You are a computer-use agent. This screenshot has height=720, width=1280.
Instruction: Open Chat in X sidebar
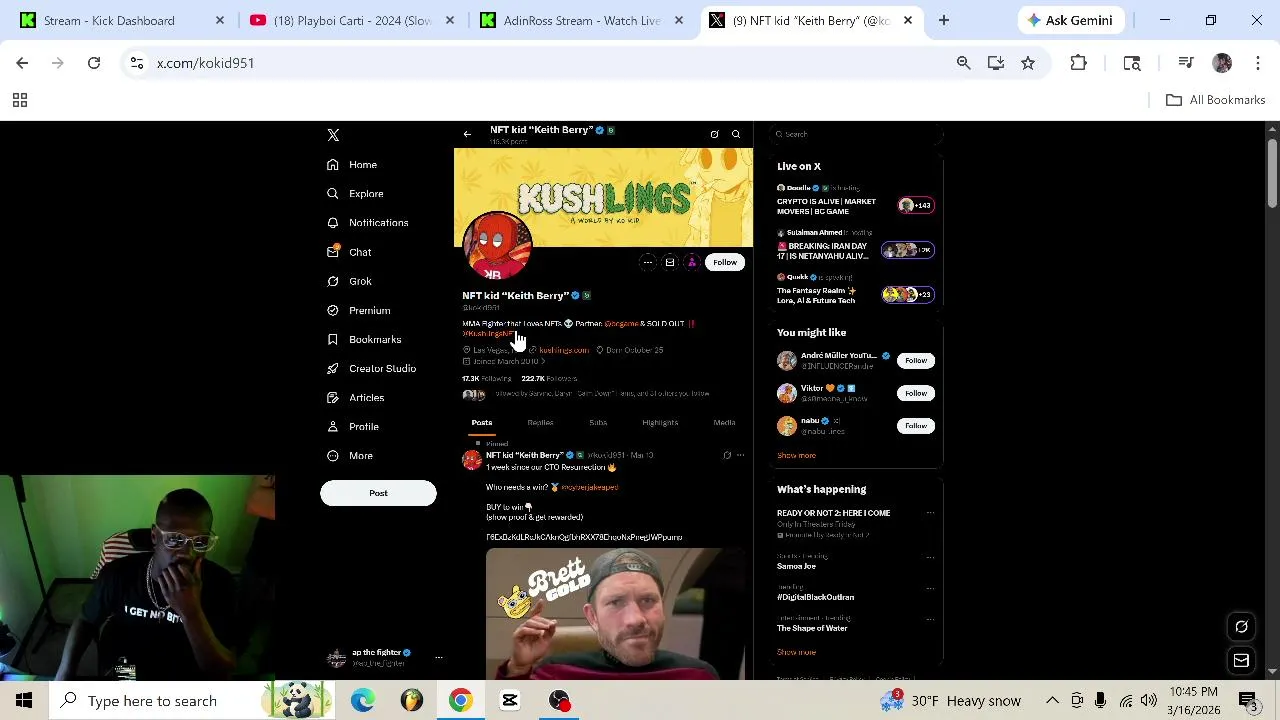pos(349,252)
